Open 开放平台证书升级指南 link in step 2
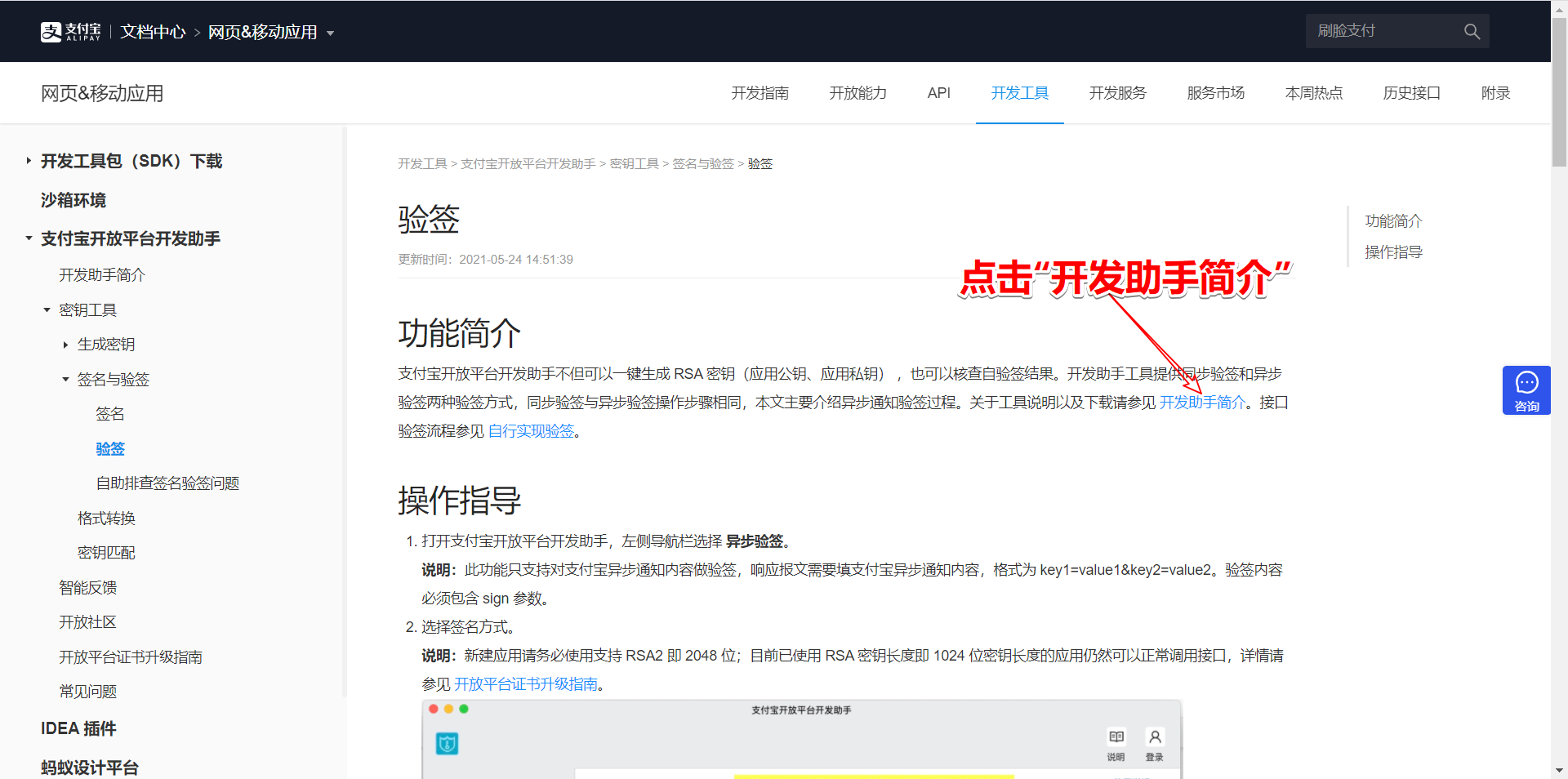 coord(525,684)
